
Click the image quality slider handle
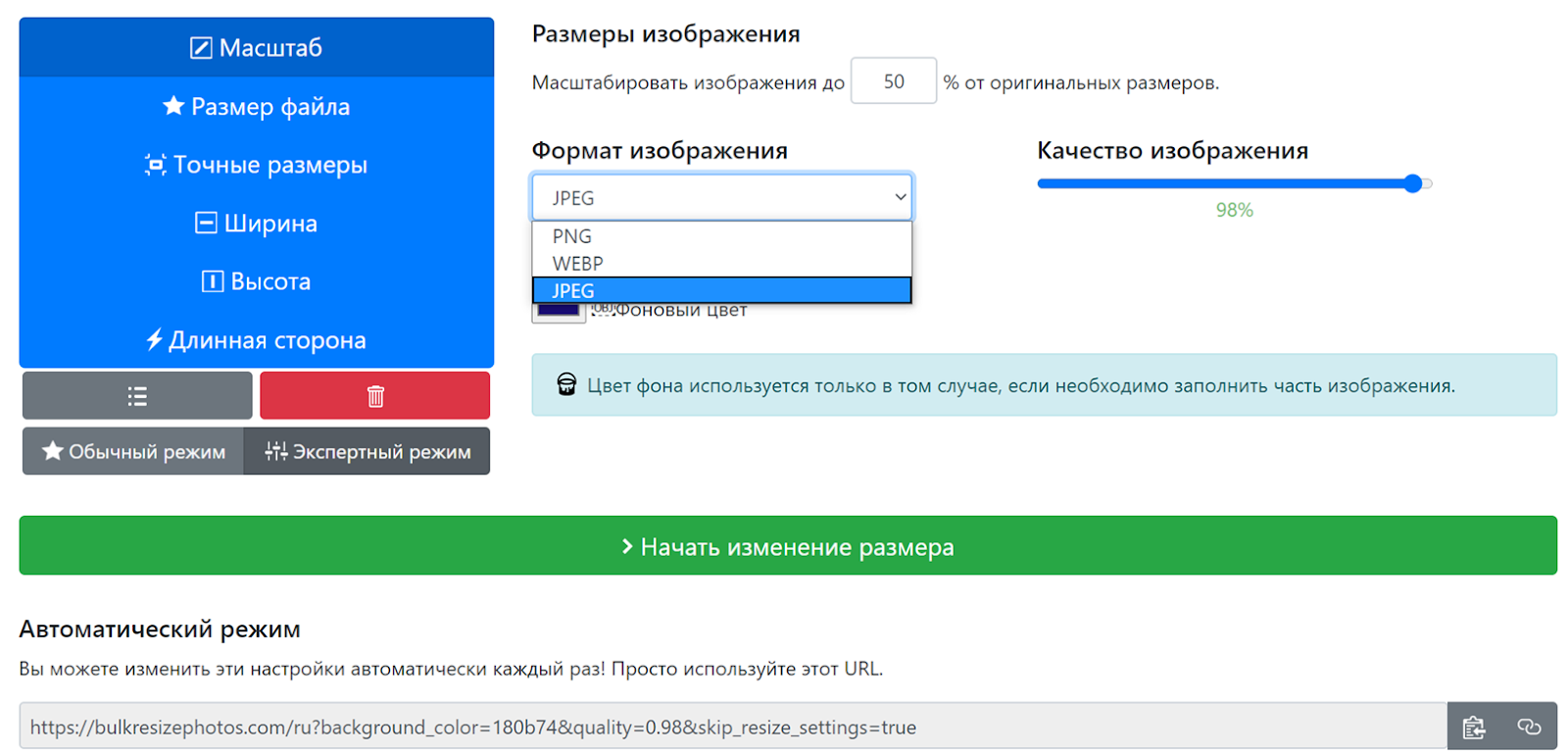[1412, 183]
